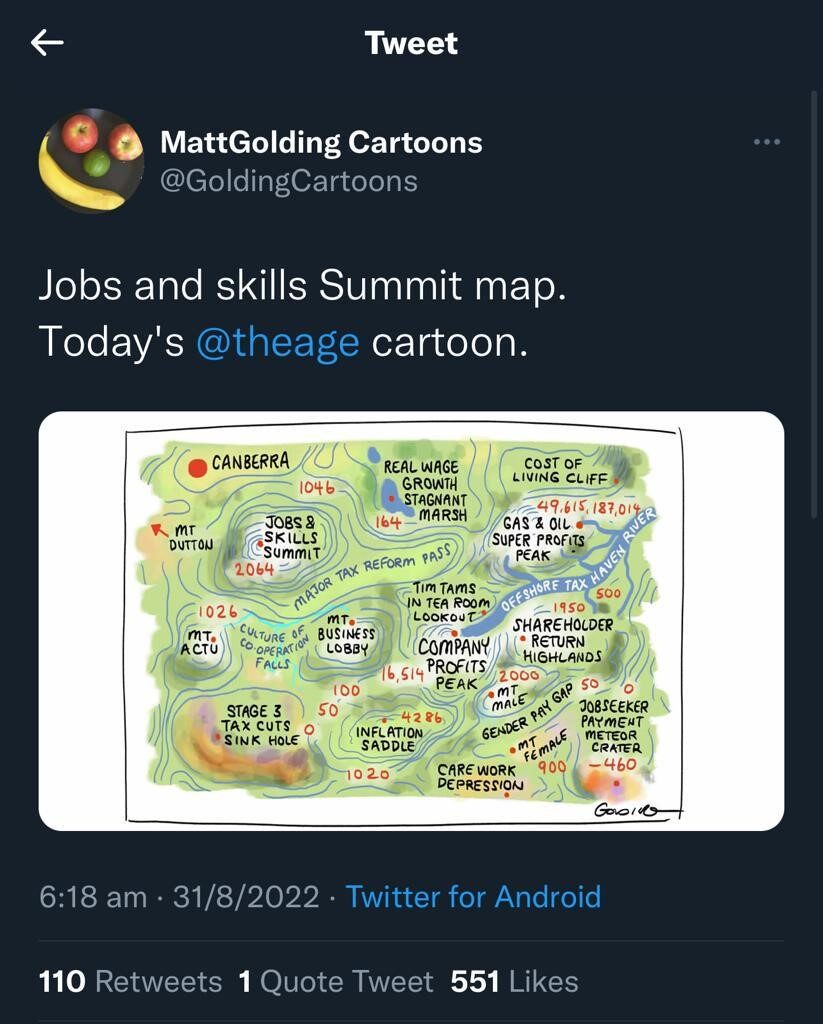Viewport: 823px width, 1024px height.
Task: View the 551 Likes list
Action: (514, 982)
